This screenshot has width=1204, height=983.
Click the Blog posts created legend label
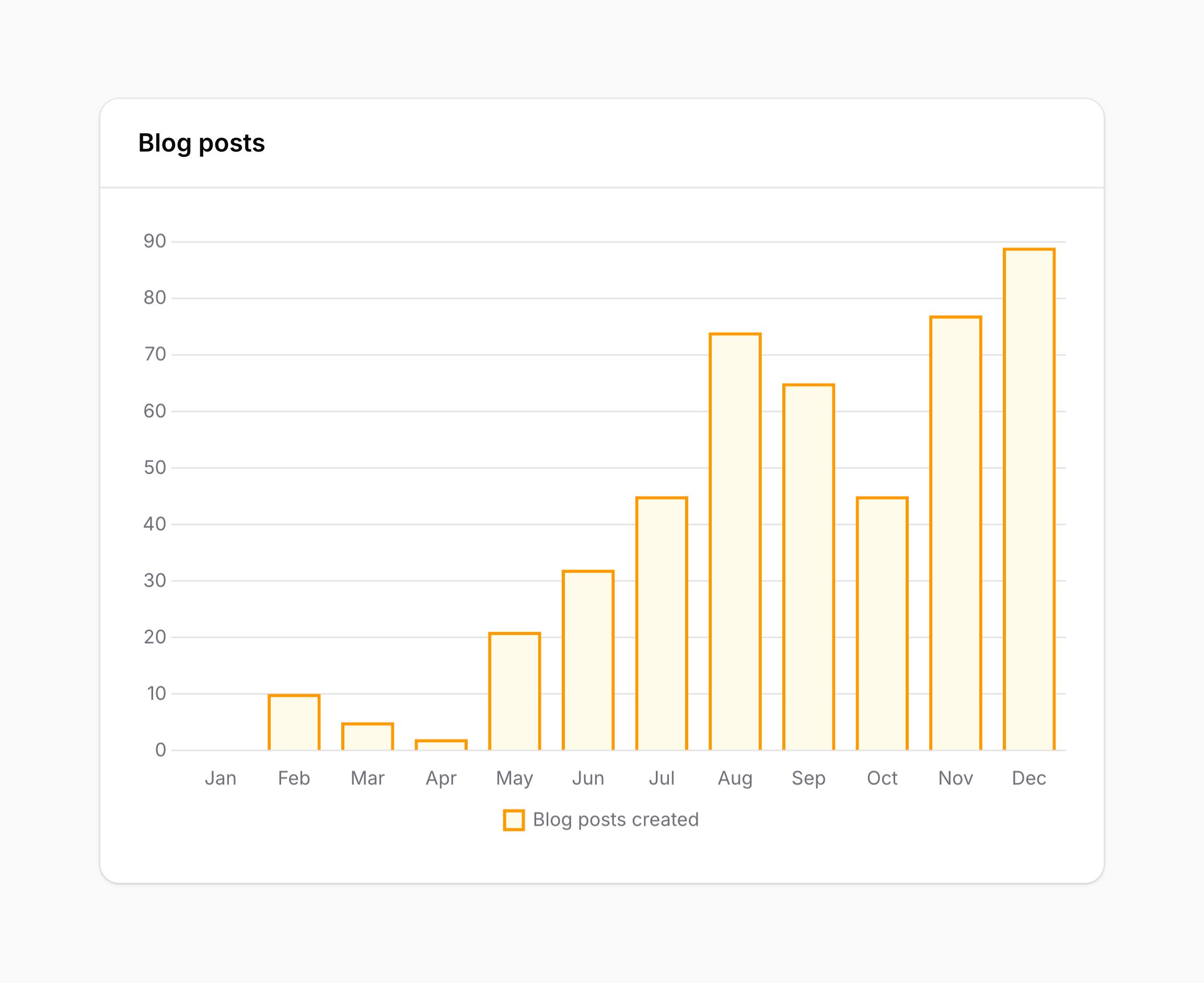(616, 820)
